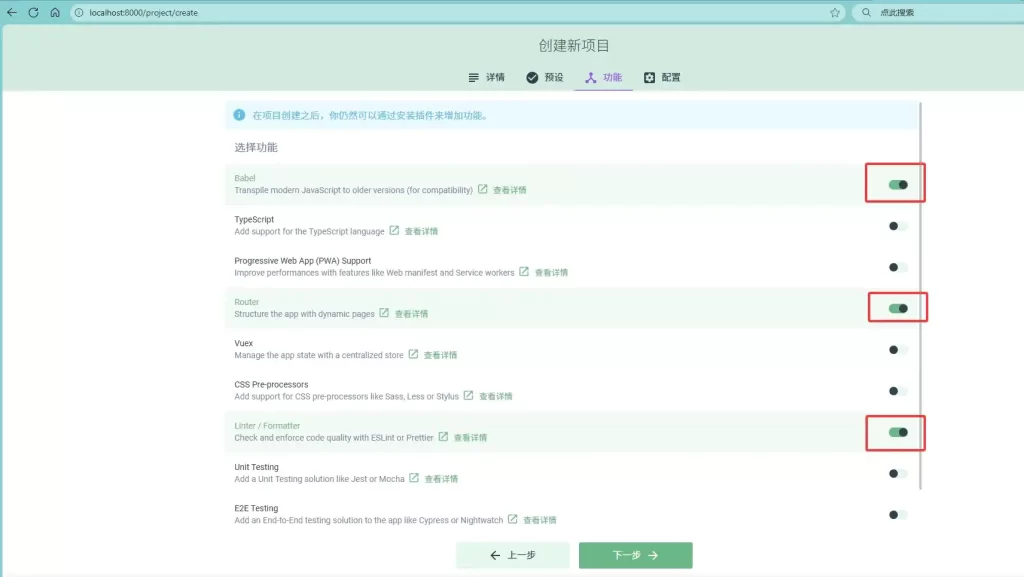Turn on the Unit Testing toggle
The image size is (1024, 577).
click(898, 474)
